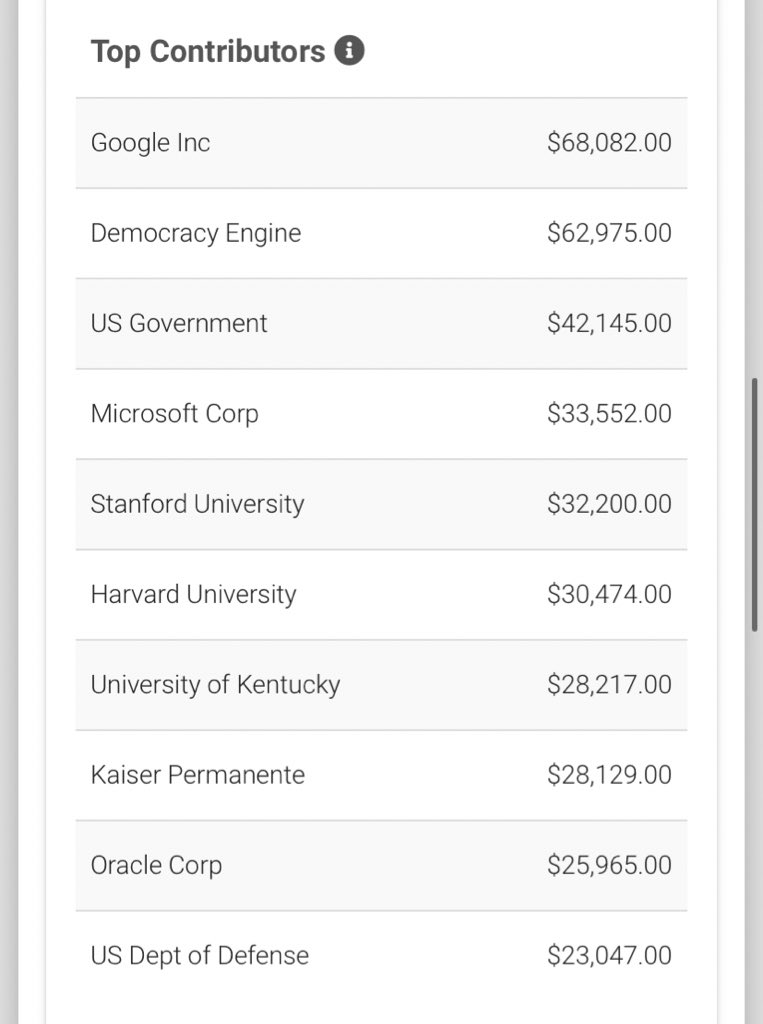Click the $62,975.00 Democracy Engine amount
Viewport: 763px width, 1024px height.
(x=609, y=232)
